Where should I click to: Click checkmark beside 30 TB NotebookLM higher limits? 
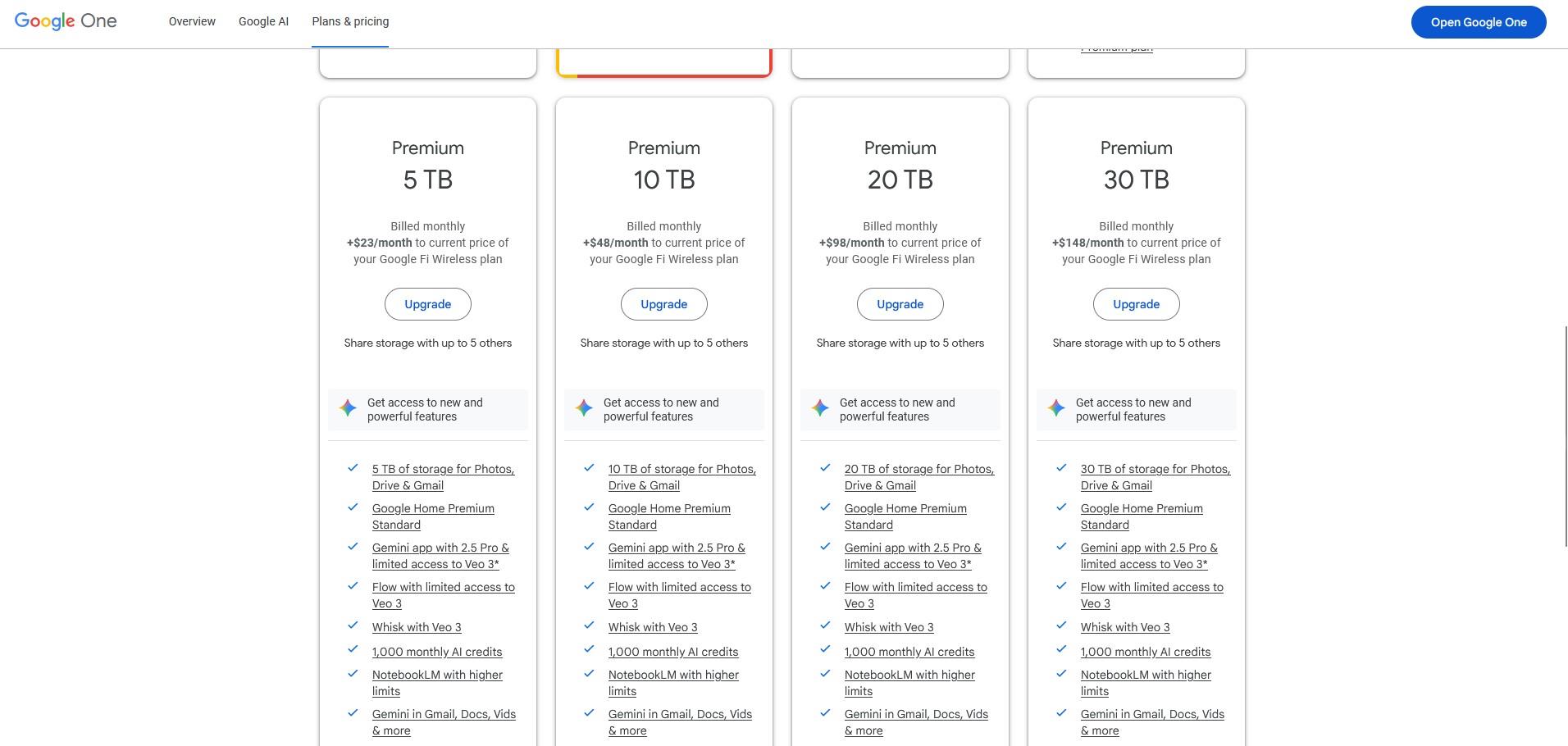coord(1061,674)
